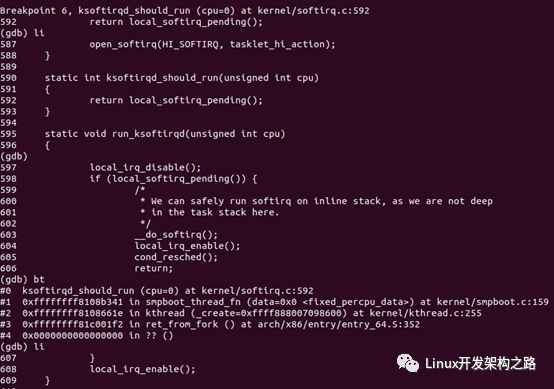Click the Linux开发架构之路 watermark text

(481, 364)
